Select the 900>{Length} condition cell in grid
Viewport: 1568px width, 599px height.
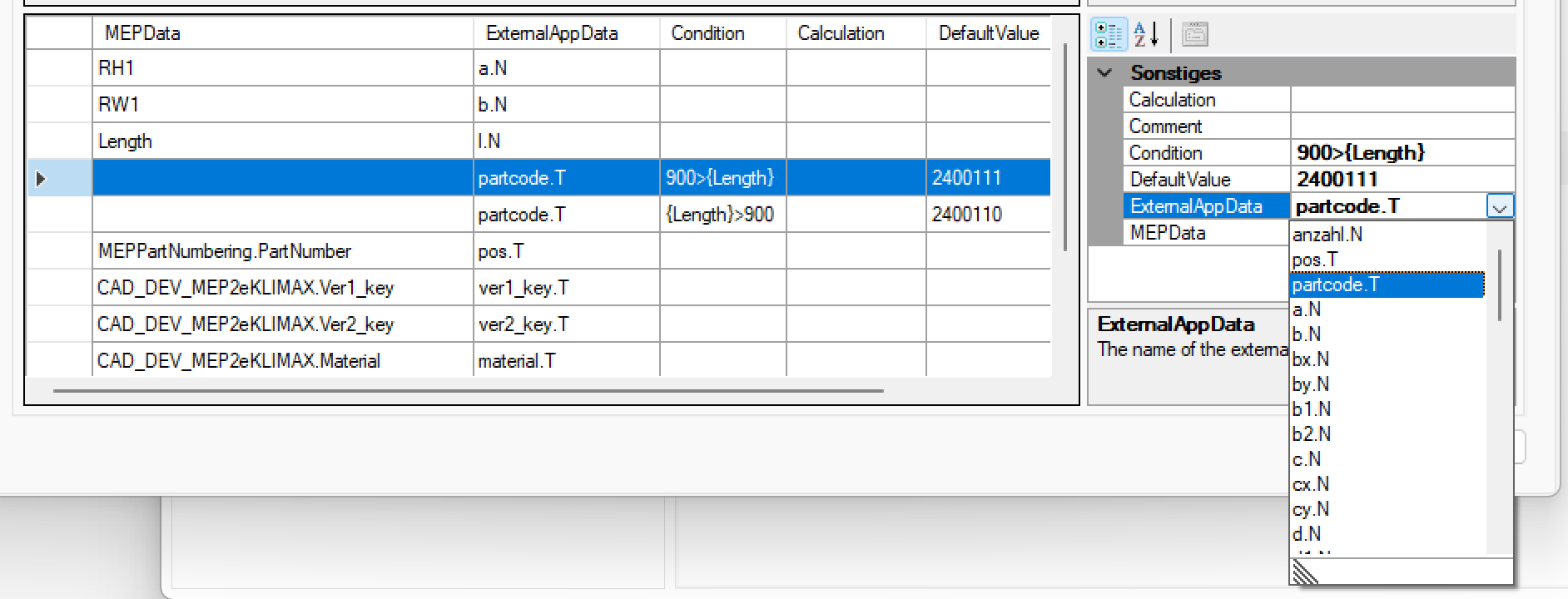point(723,178)
